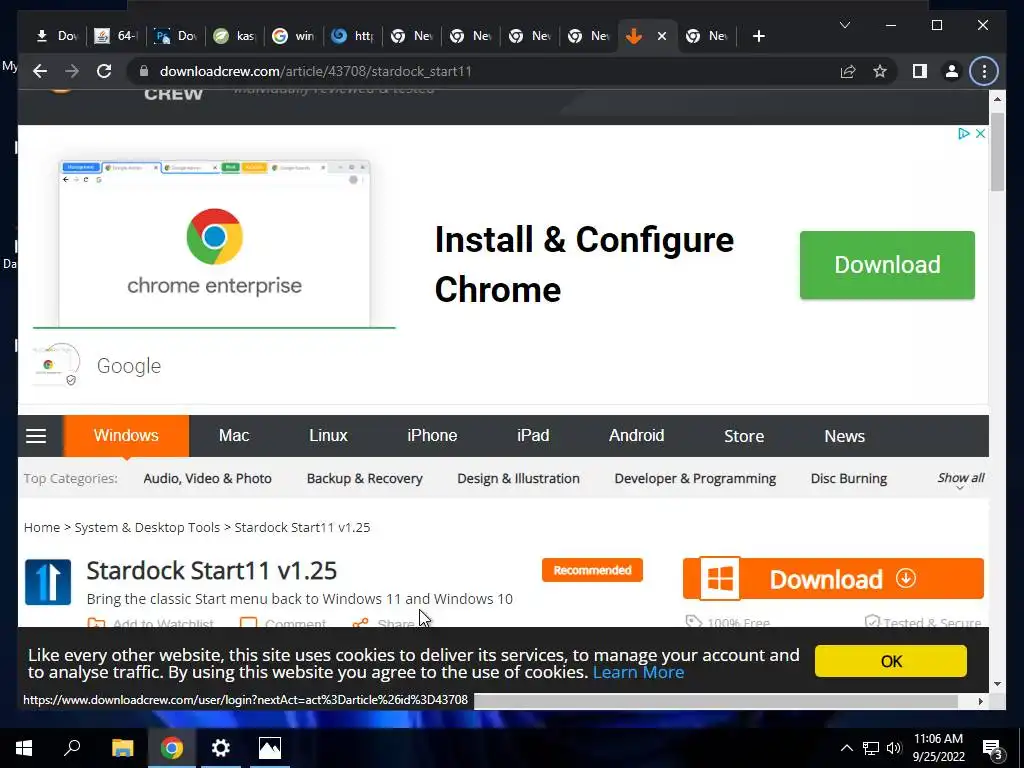Expand Show all categories
The height and width of the screenshot is (768, 1024).
(x=961, y=479)
